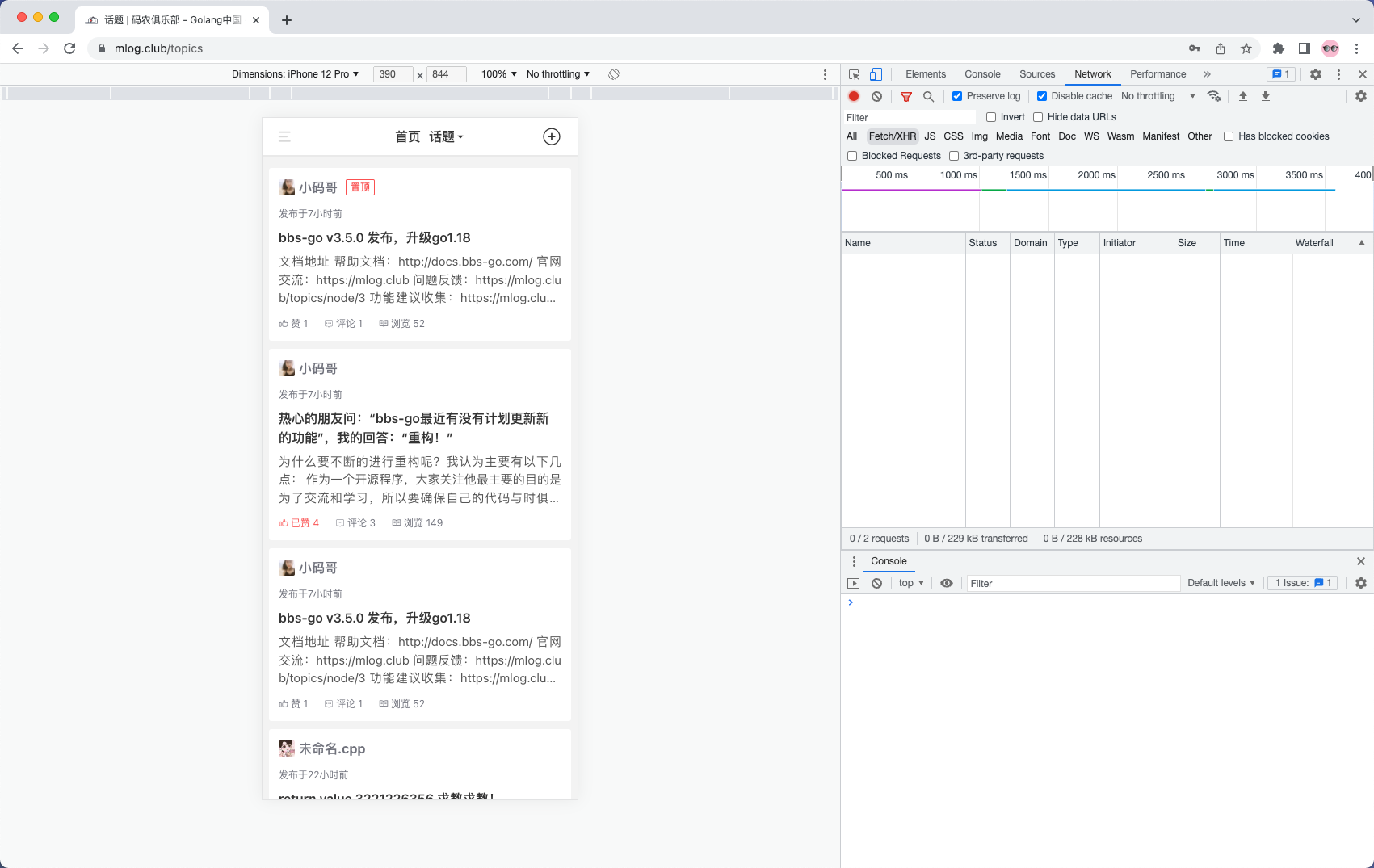Switch to the Performance tab

click(1158, 74)
